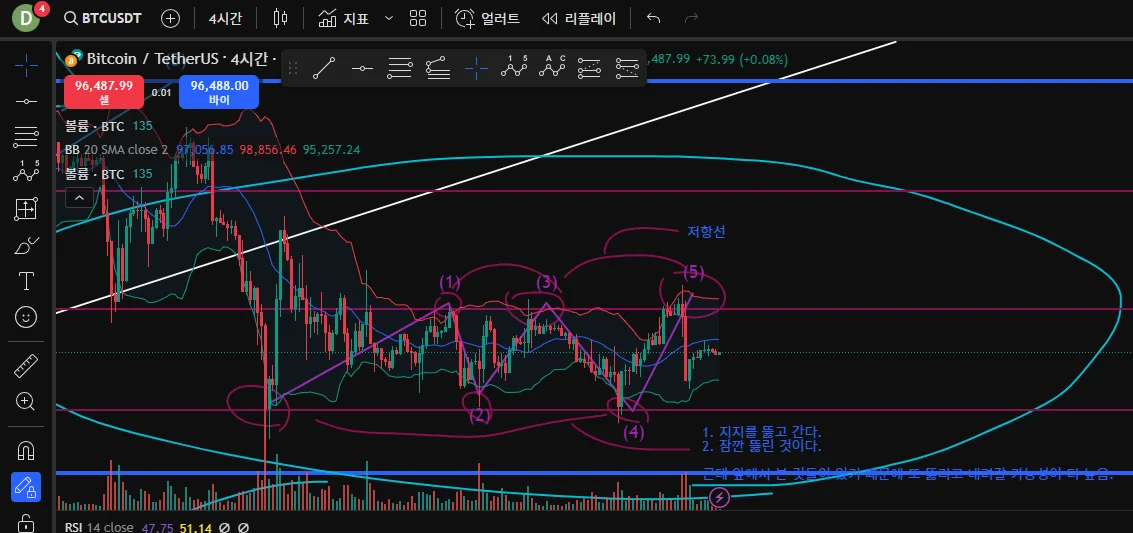Click the Bitcoin logo beside chart title
The width and height of the screenshot is (1133, 533).
click(74, 59)
